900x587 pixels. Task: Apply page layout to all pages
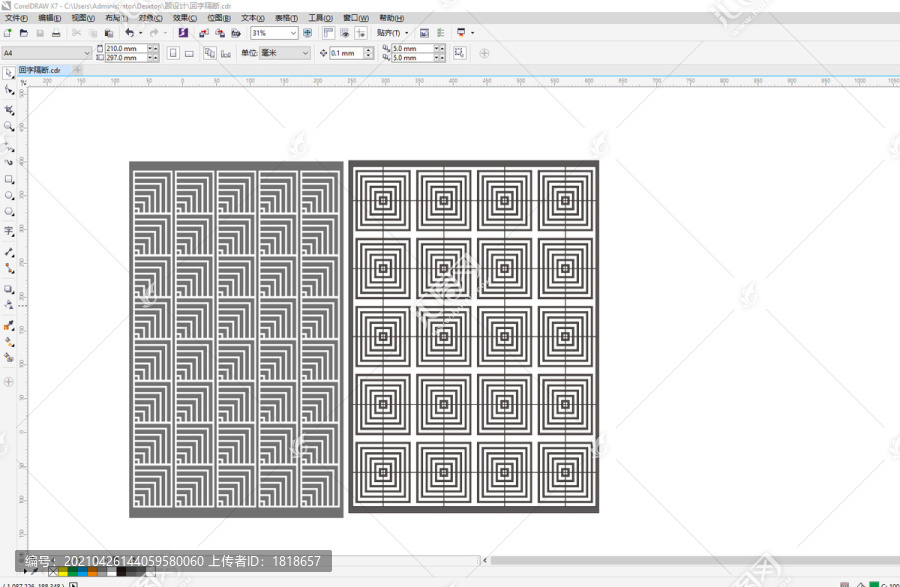click(210, 53)
